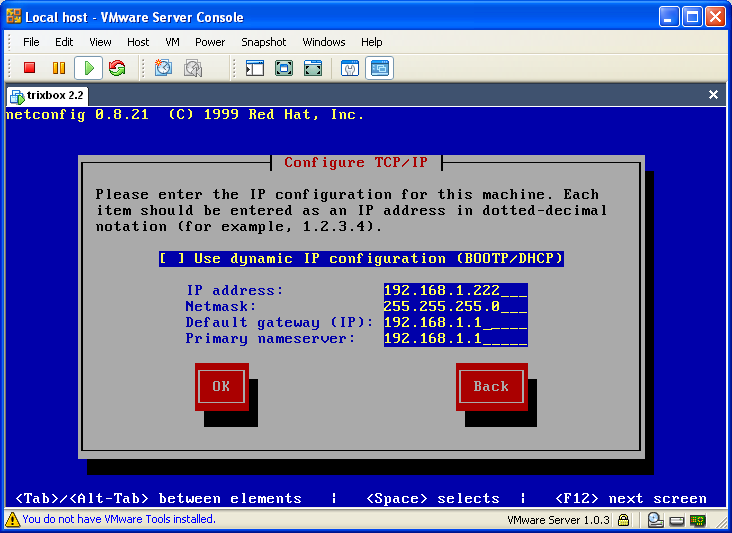The height and width of the screenshot is (533, 732).
Task: Open the Power menu
Action: coord(210,42)
